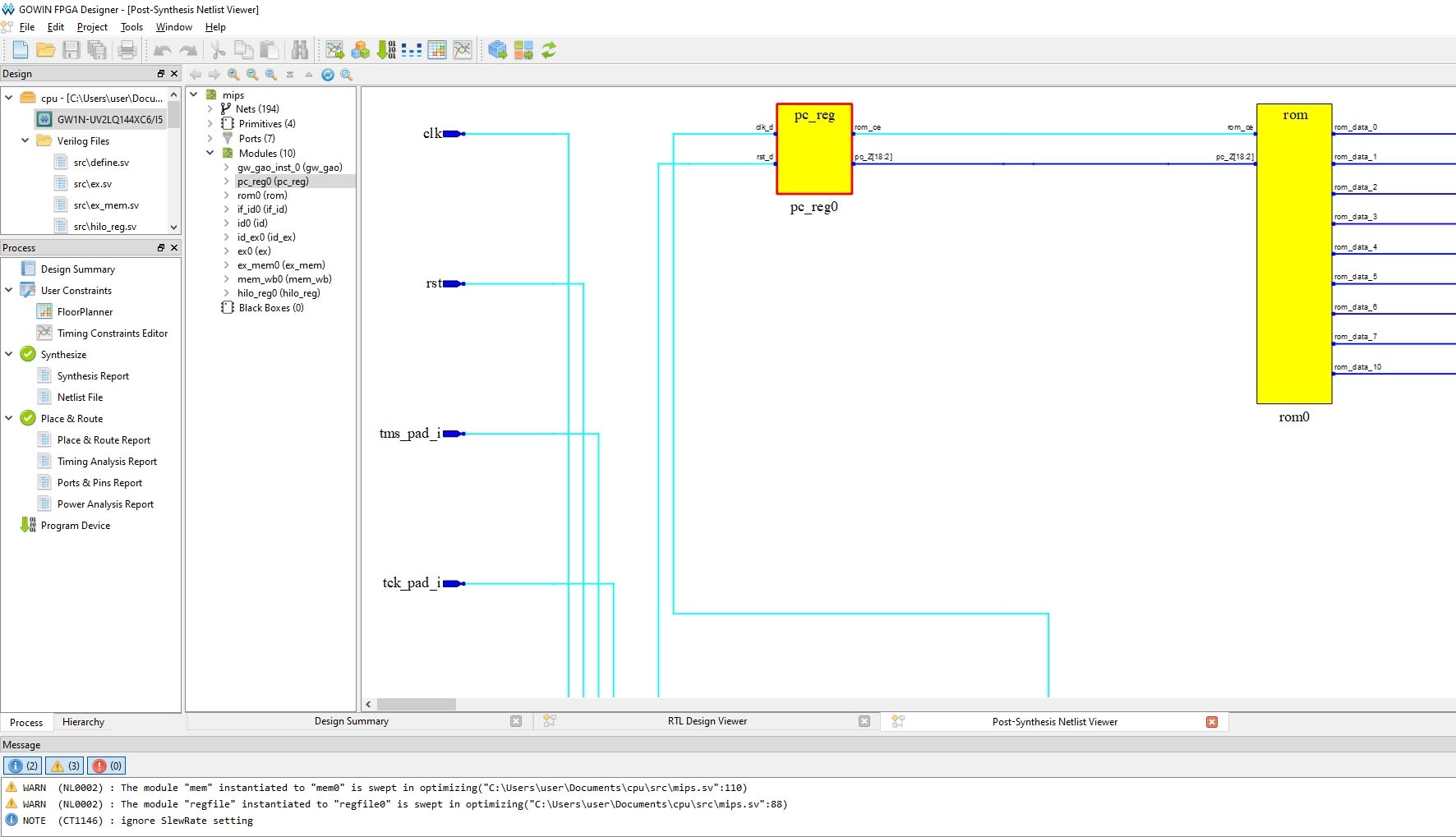Click the zoom out magnifier in viewer toolbar
This screenshot has height=837, width=1456.
(x=252, y=75)
